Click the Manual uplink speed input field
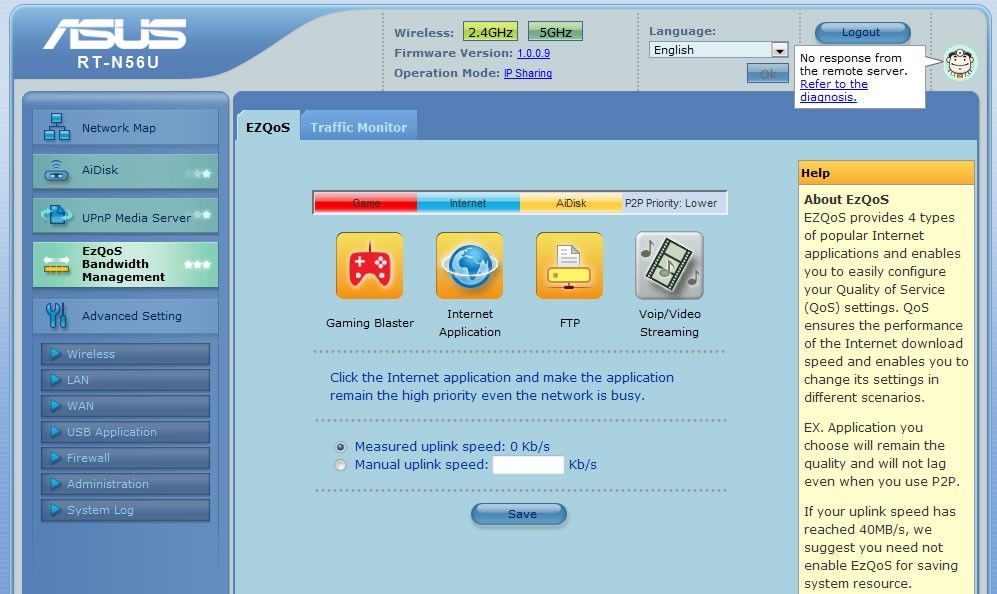Image resolution: width=997 pixels, height=594 pixels. (x=528, y=465)
